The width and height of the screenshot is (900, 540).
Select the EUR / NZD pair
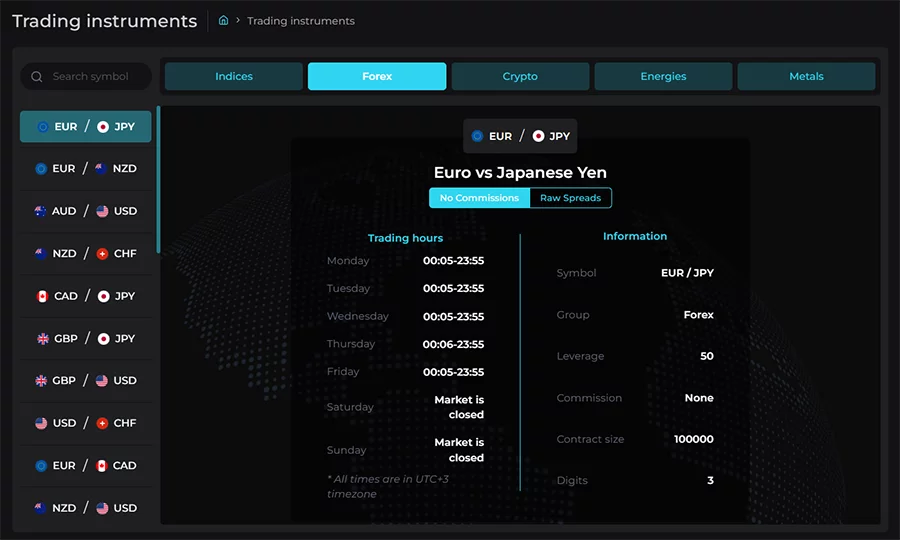(86, 169)
